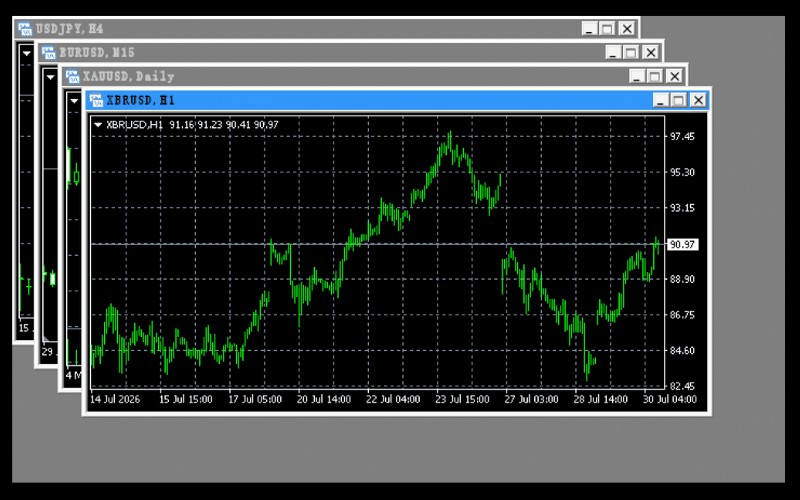Screen dimensions: 800x500
Task: Click the USDJPY, H4 chart window icon
Action: [x=25, y=29]
